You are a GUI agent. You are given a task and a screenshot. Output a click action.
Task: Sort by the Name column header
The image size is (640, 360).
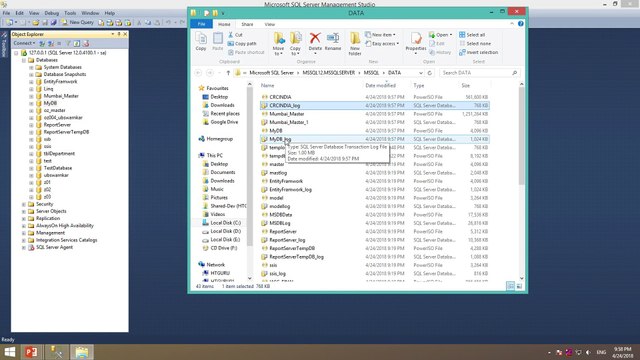click(x=267, y=86)
